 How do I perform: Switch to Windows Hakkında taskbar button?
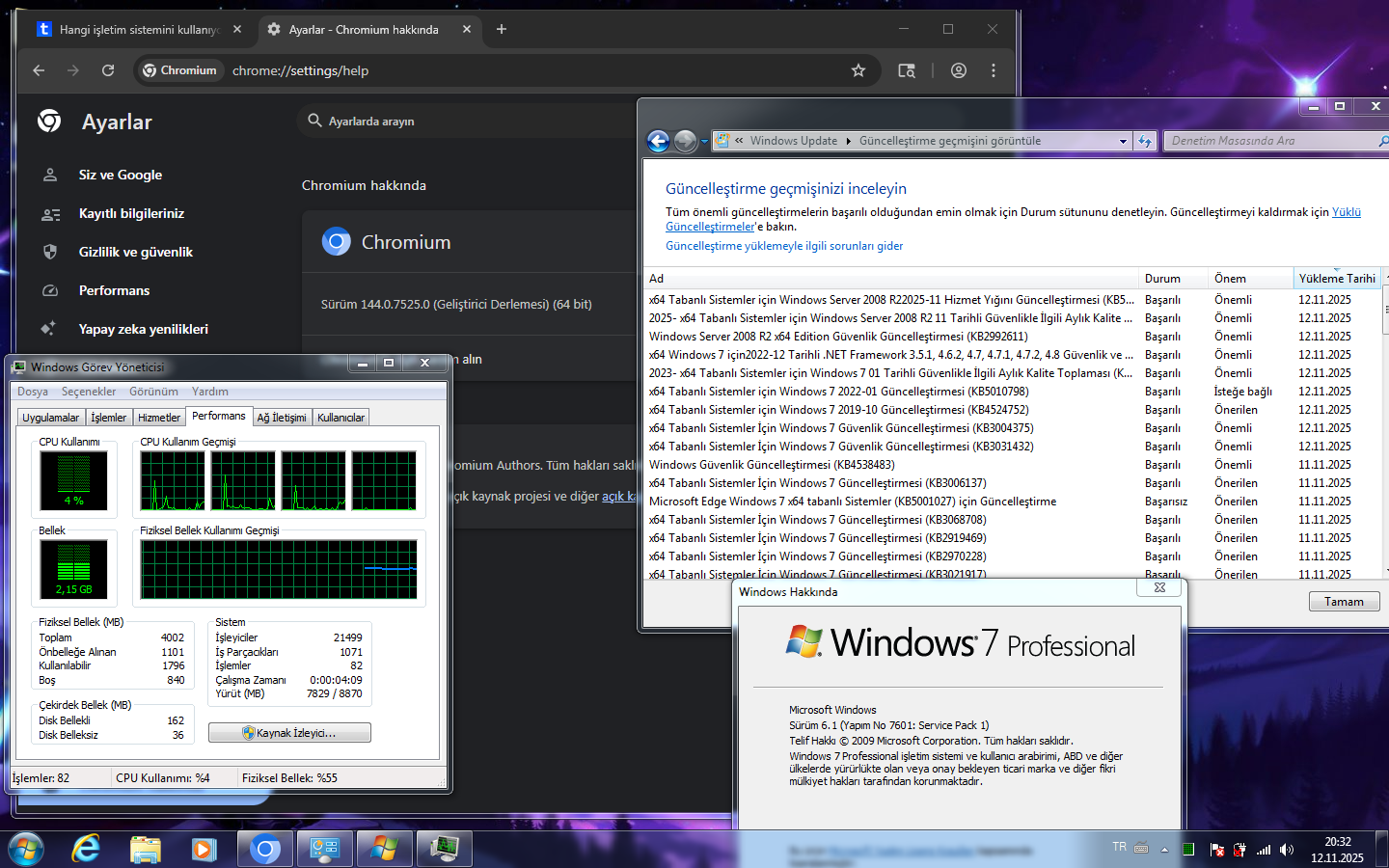(x=384, y=849)
